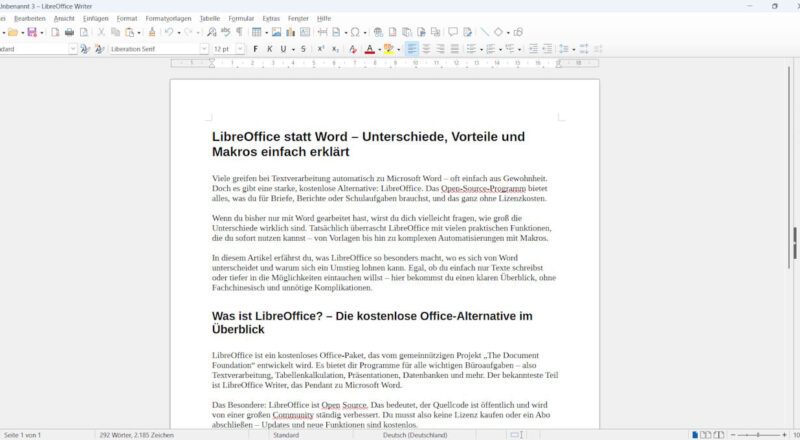Toggle track changes recording
Screen dimensions: 800x440
pyautogui.click(x=467, y=32)
